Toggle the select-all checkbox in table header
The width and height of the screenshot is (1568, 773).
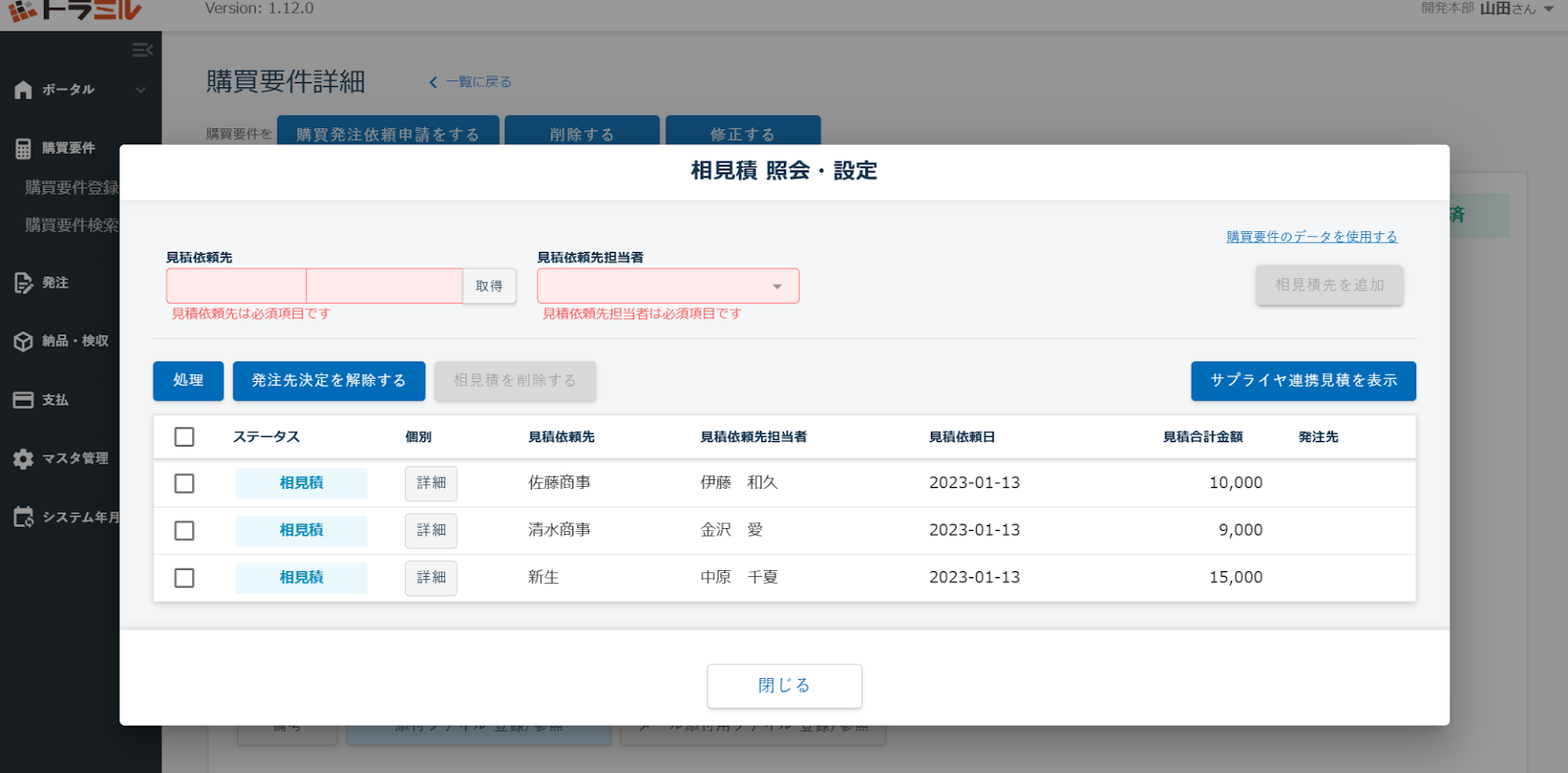(x=184, y=437)
